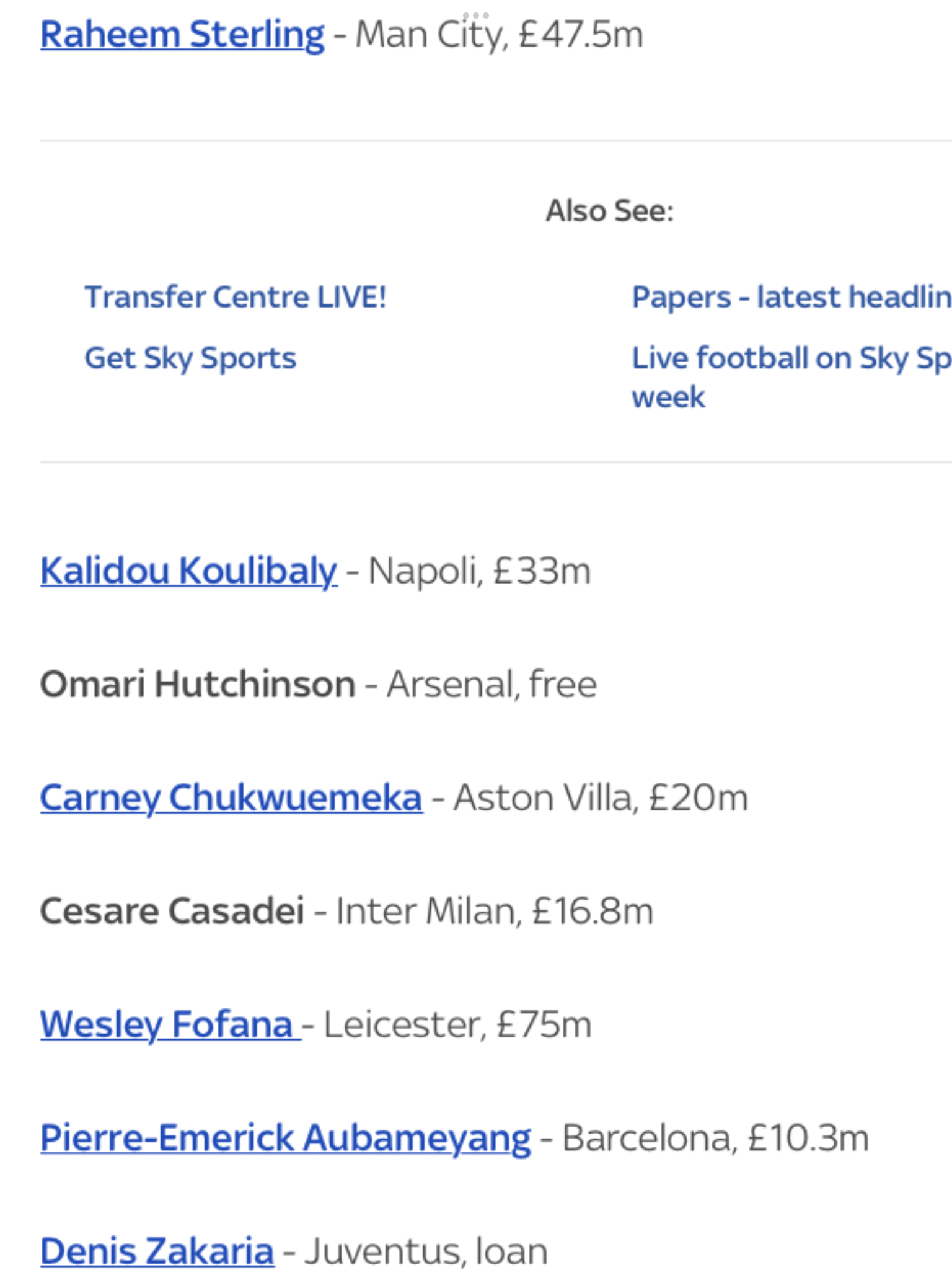The height and width of the screenshot is (1270, 952).
Task: Click the Juventus, loan text
Action: coord(426,1251)
